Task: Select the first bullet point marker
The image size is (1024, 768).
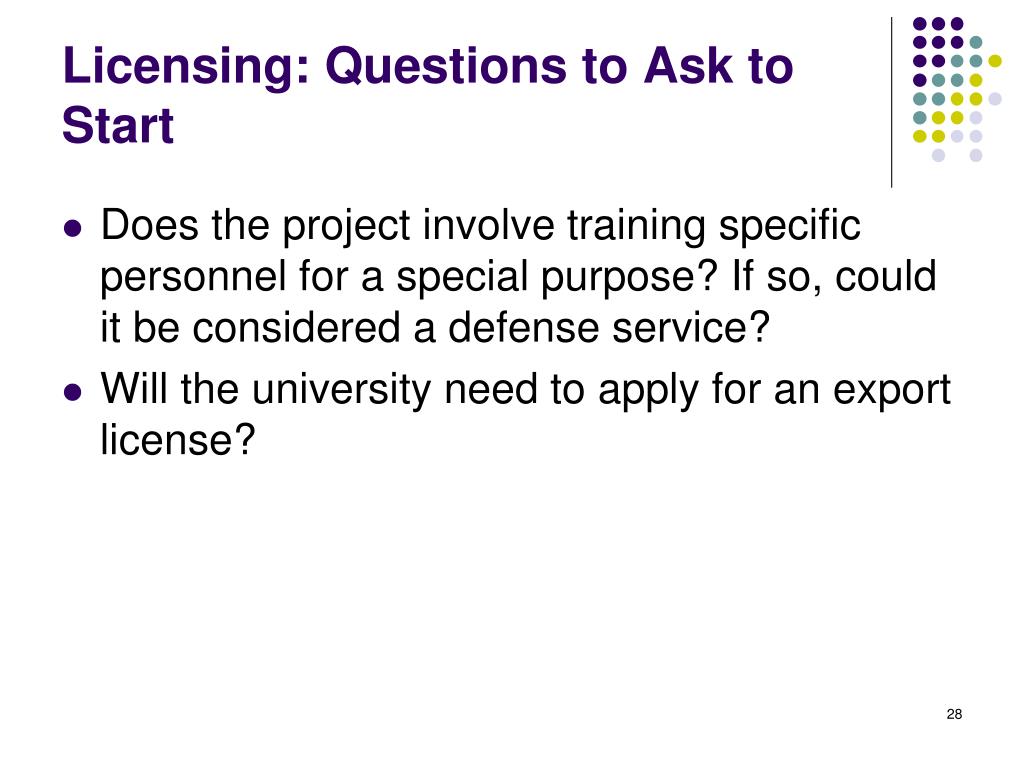Action: tap(73, 229)
